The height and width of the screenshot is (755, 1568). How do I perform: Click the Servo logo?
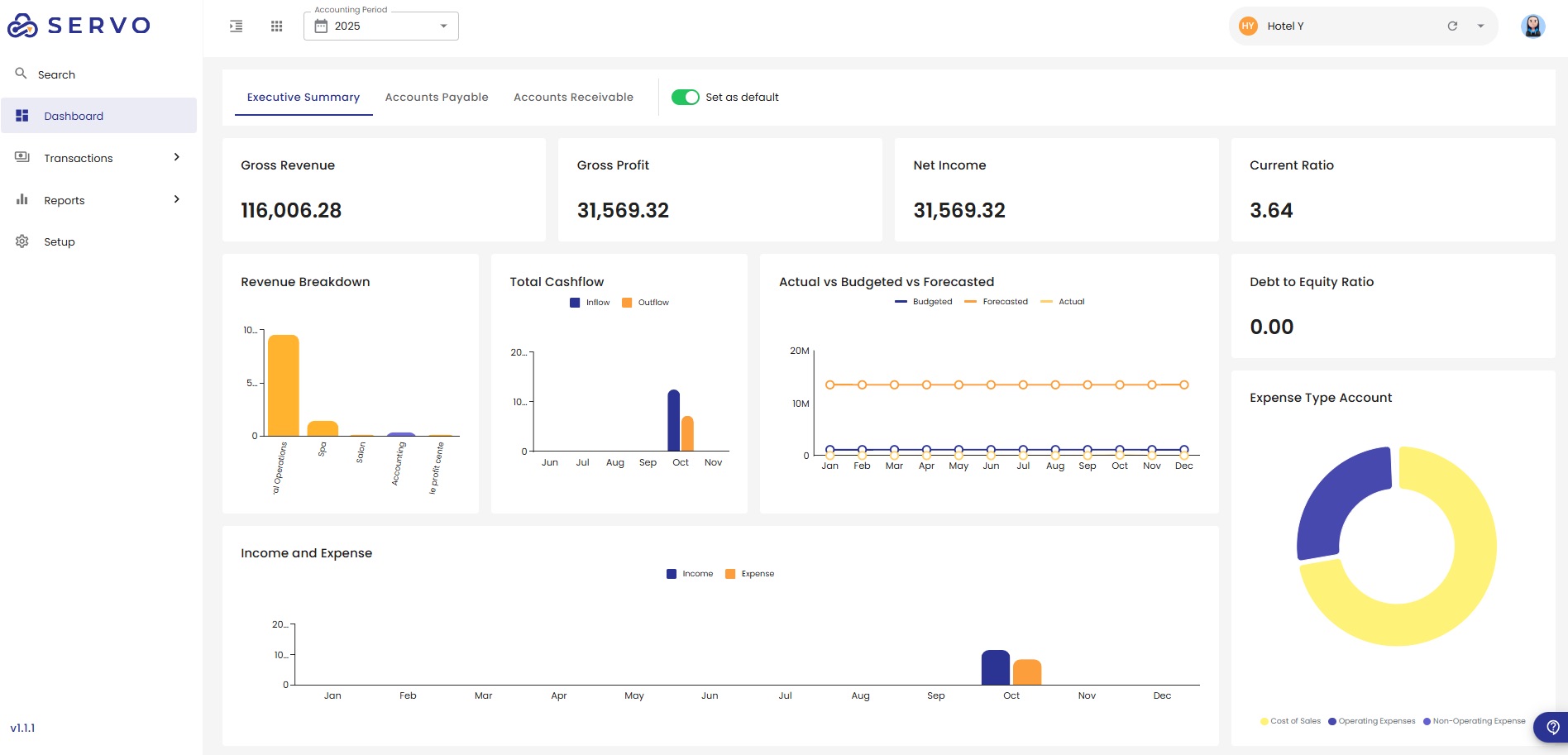point(79,26)
